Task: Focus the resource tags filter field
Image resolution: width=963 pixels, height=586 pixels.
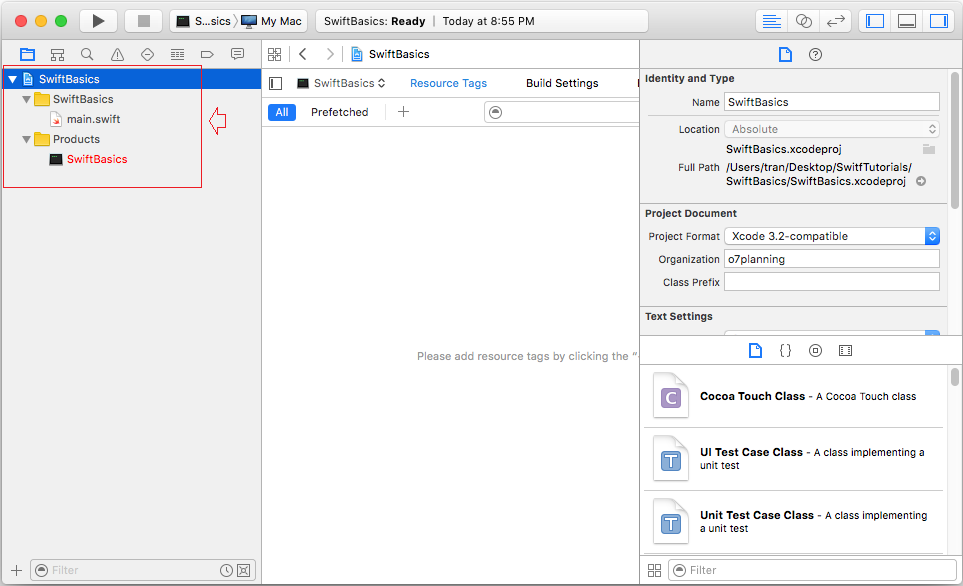Action: point(562,112)
